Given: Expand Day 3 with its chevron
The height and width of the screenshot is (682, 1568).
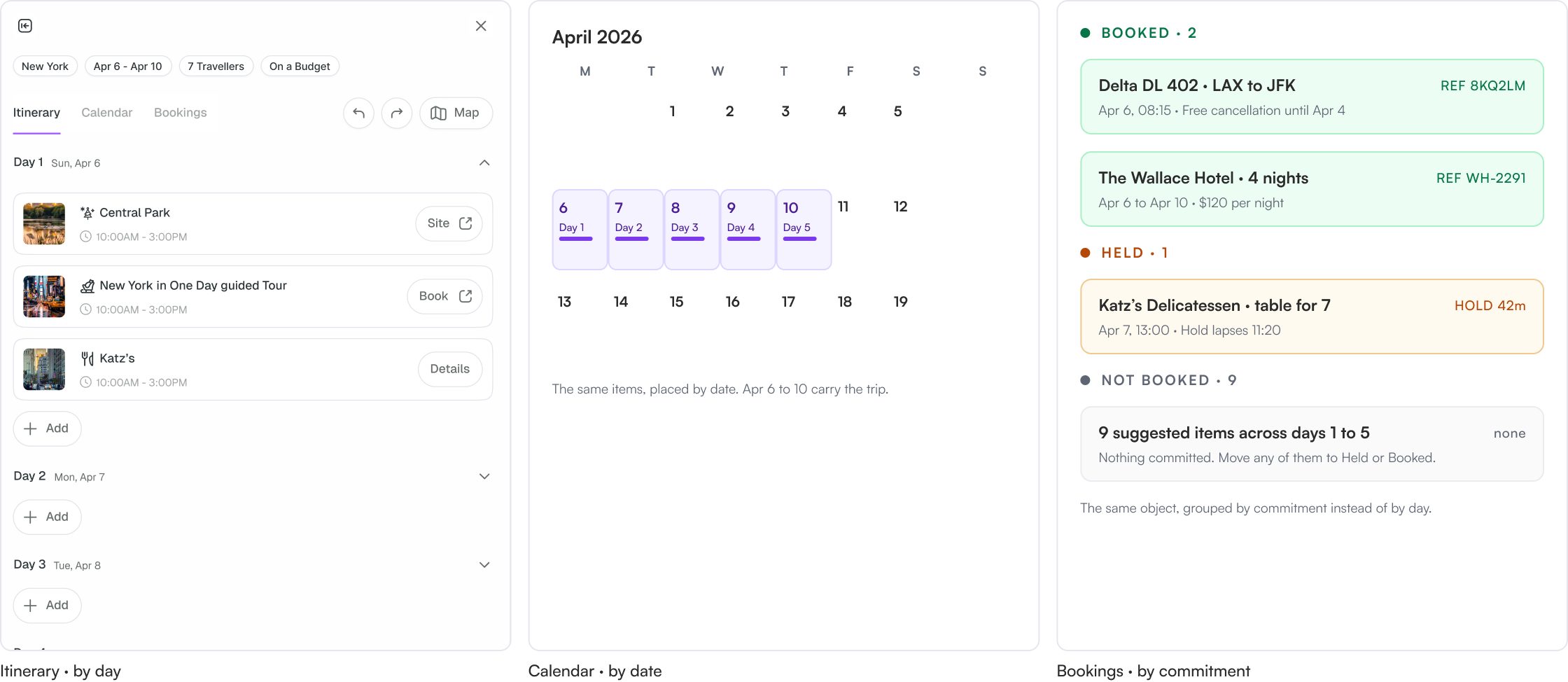Looking at the screenshot, I should (484, 565).
